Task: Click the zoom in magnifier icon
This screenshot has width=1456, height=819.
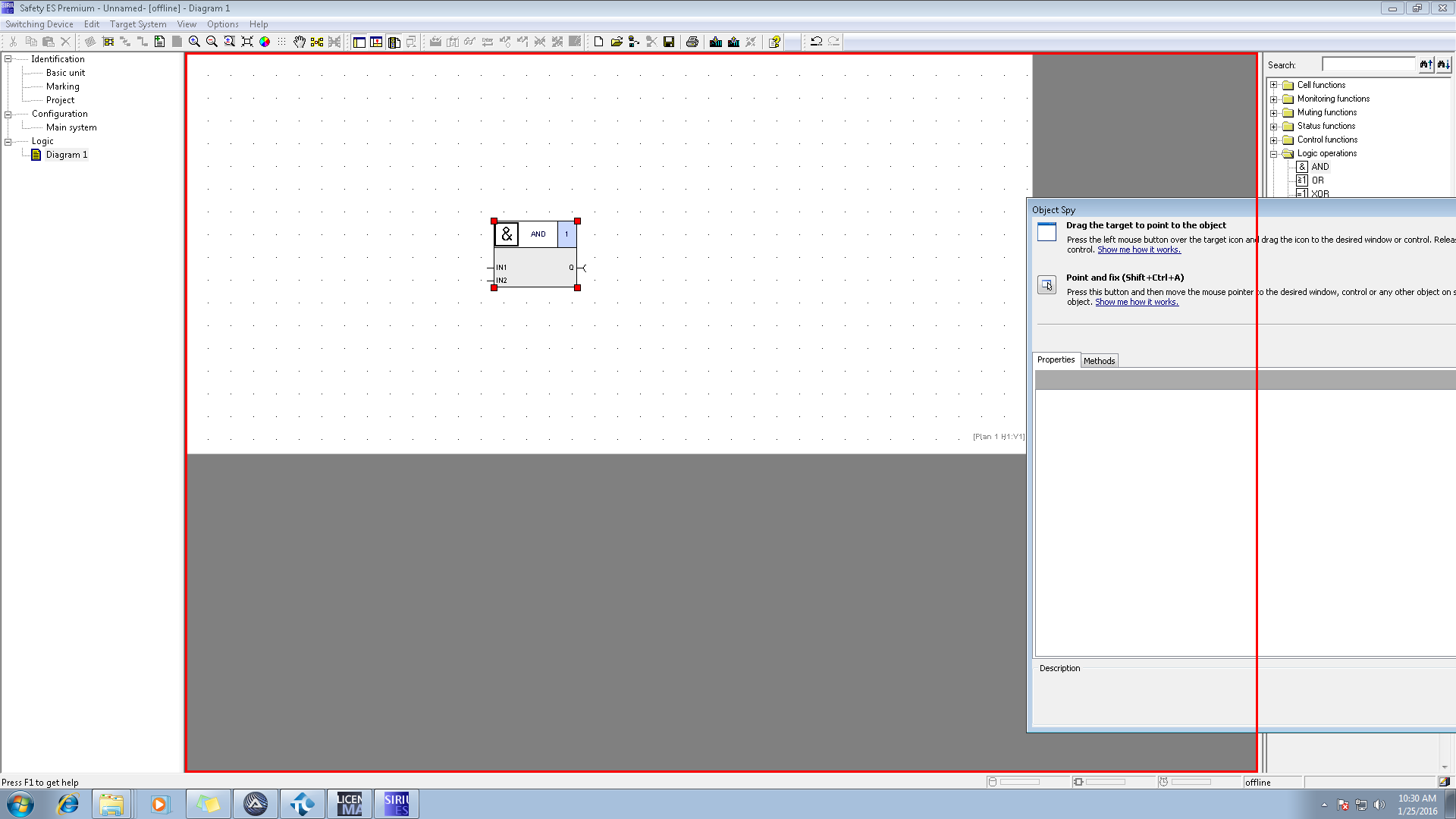Action: pyautogui.click(x=194, y=42)
